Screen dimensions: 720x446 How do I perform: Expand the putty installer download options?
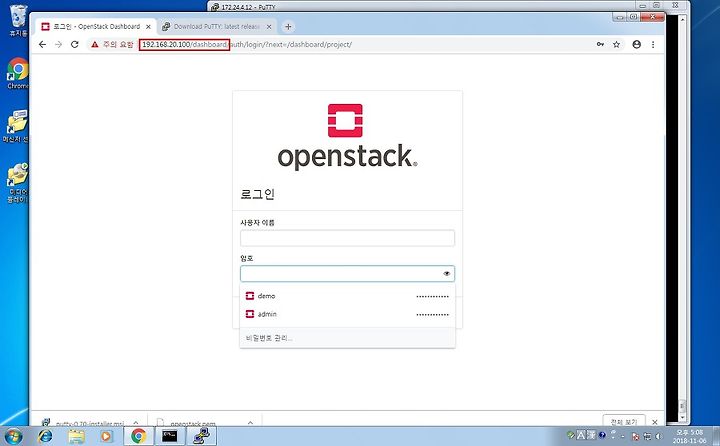(x=135, y=423)
